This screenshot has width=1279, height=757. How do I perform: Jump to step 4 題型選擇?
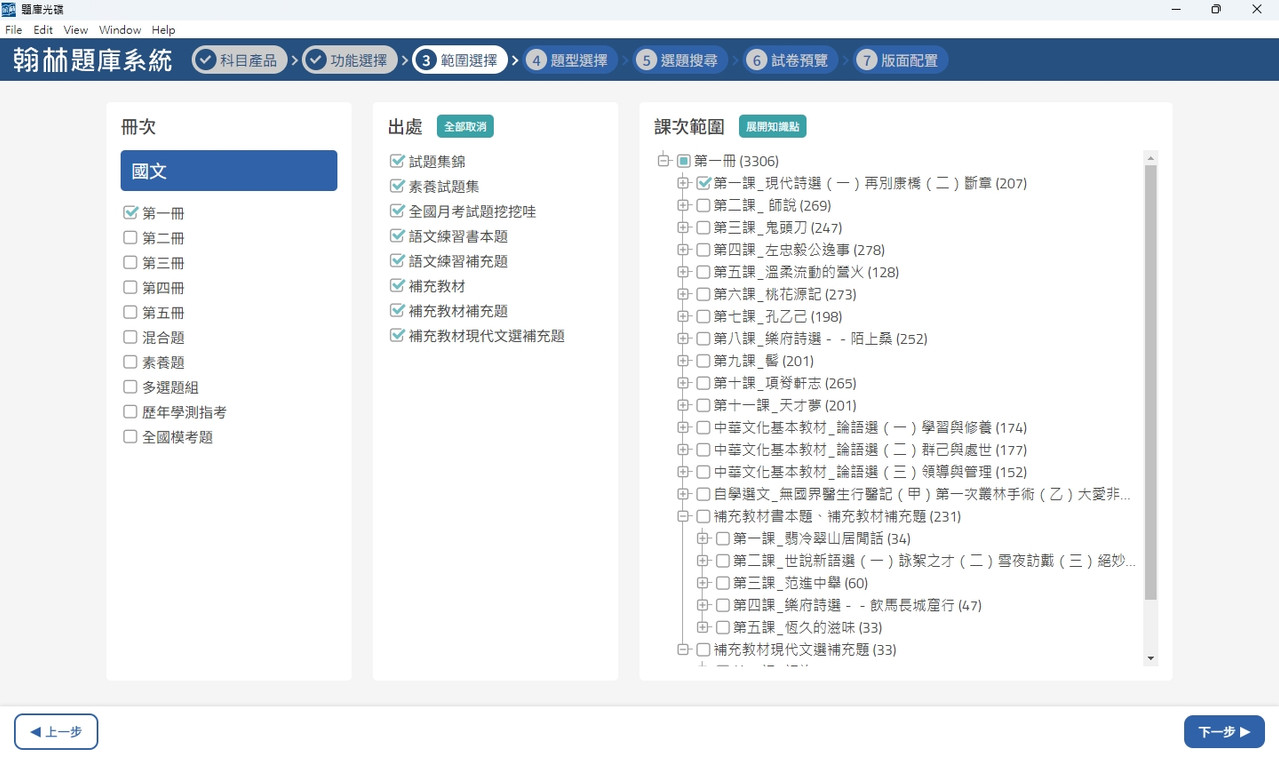tap(570, 60)
